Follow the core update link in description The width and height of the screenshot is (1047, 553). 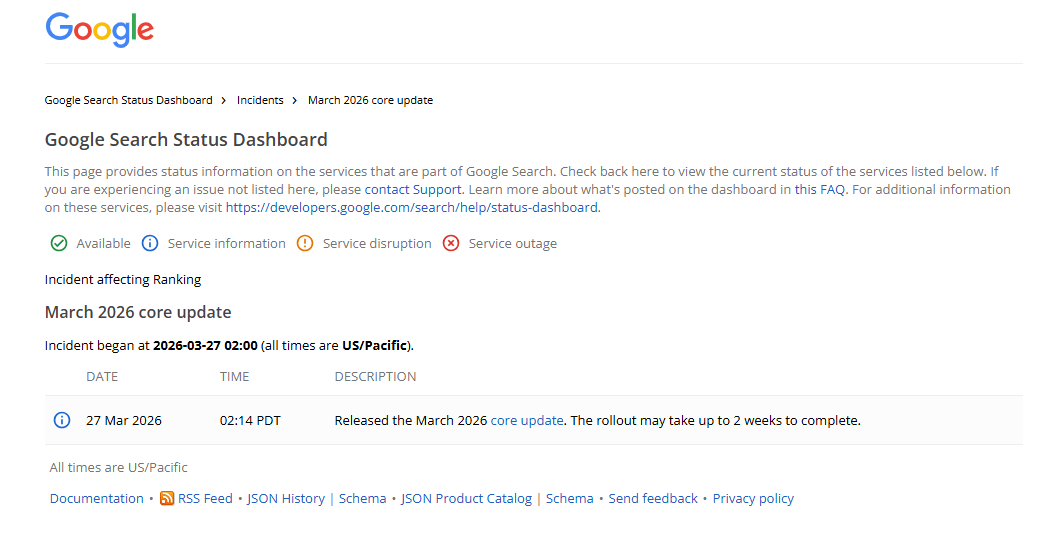click(527, 420)
